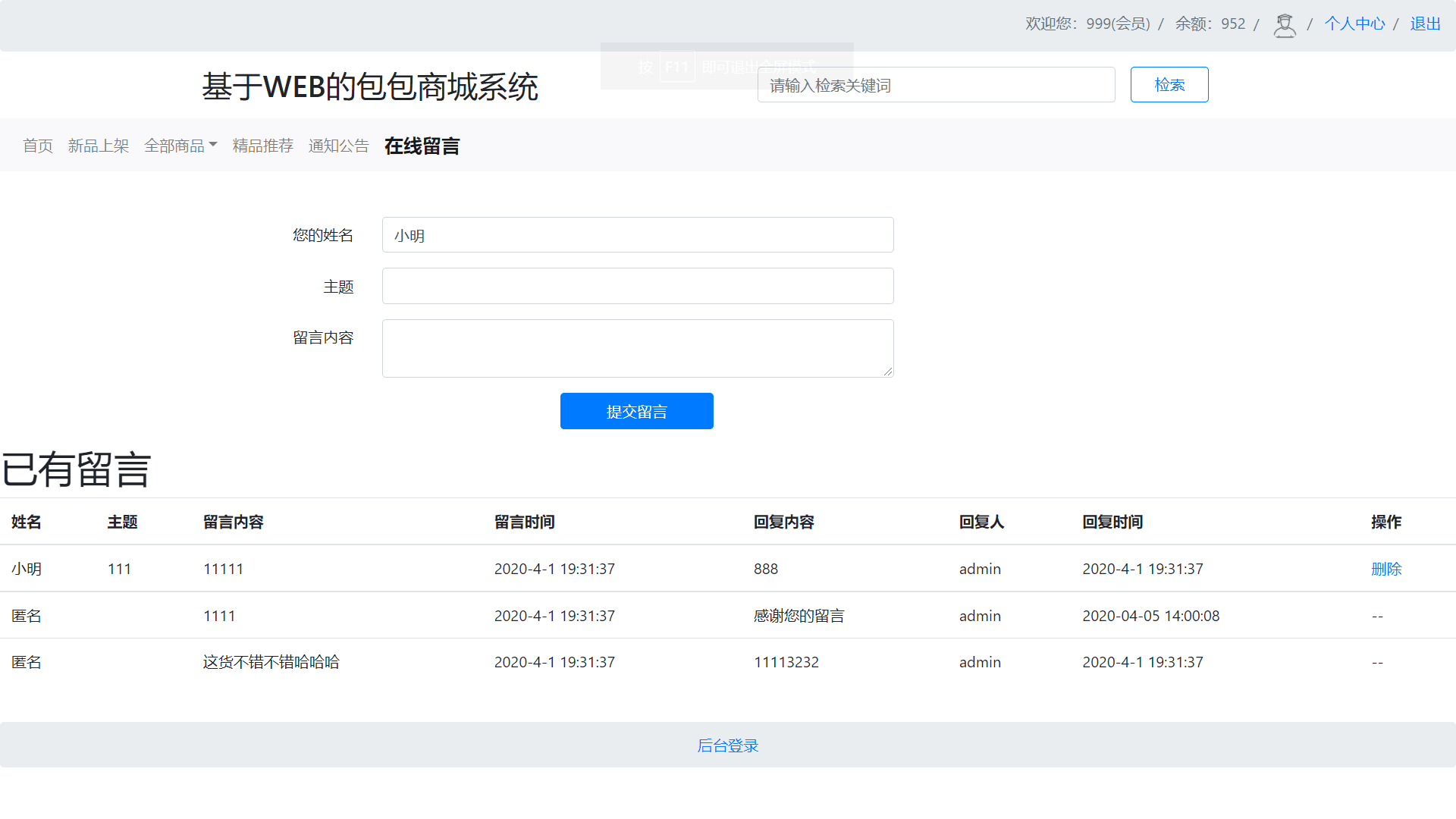Go to 新品上架 page

click(99, 146)
